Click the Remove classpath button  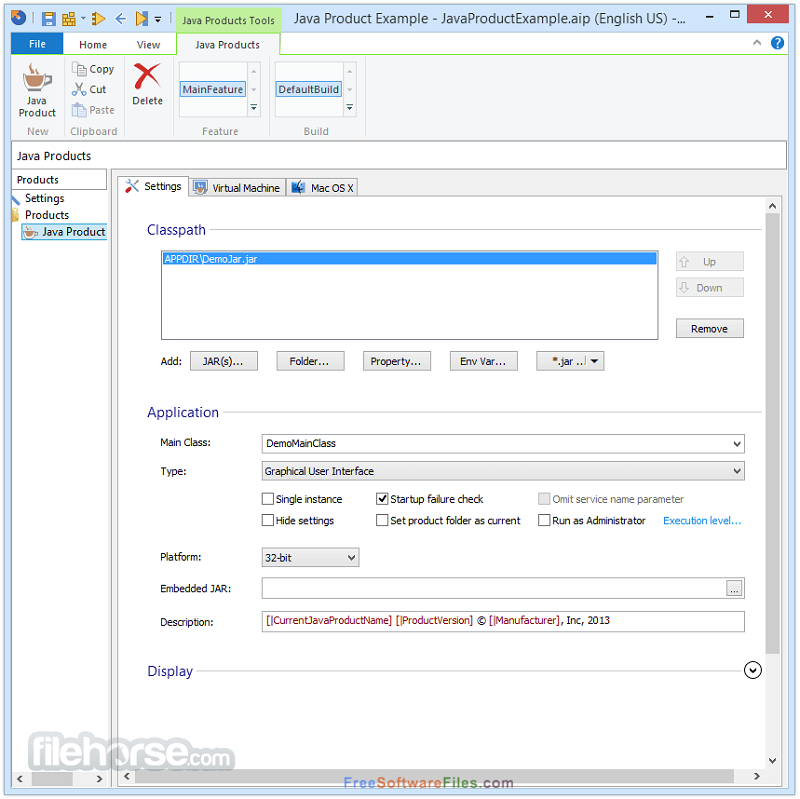pos(709,329)
